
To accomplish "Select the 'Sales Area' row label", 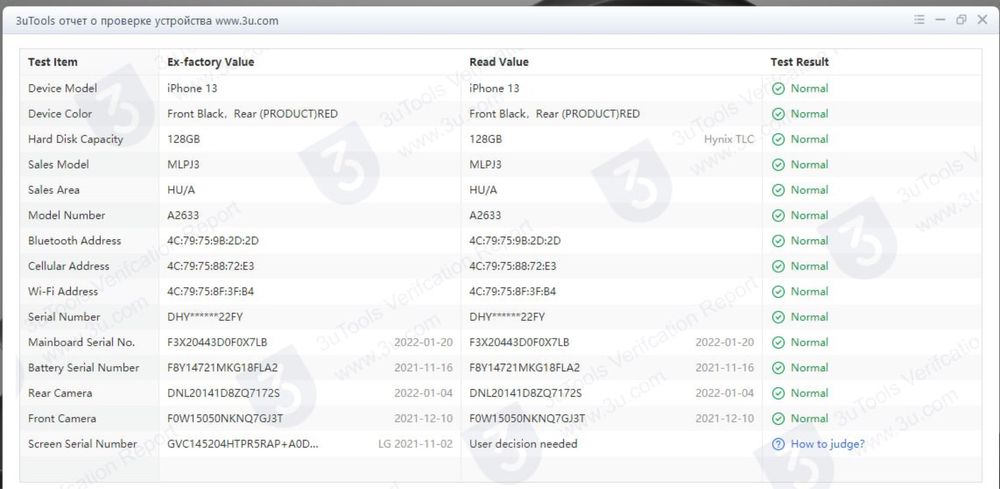I will click(54, 190).
